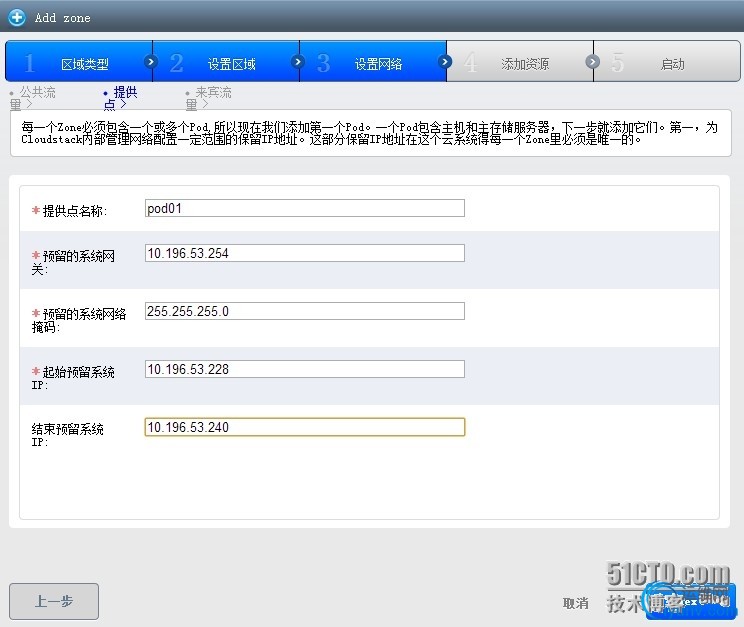This screenshot has width=744, height=627.
Task: Click arrow icon after 添加资源 step
Action: point(592,62)
